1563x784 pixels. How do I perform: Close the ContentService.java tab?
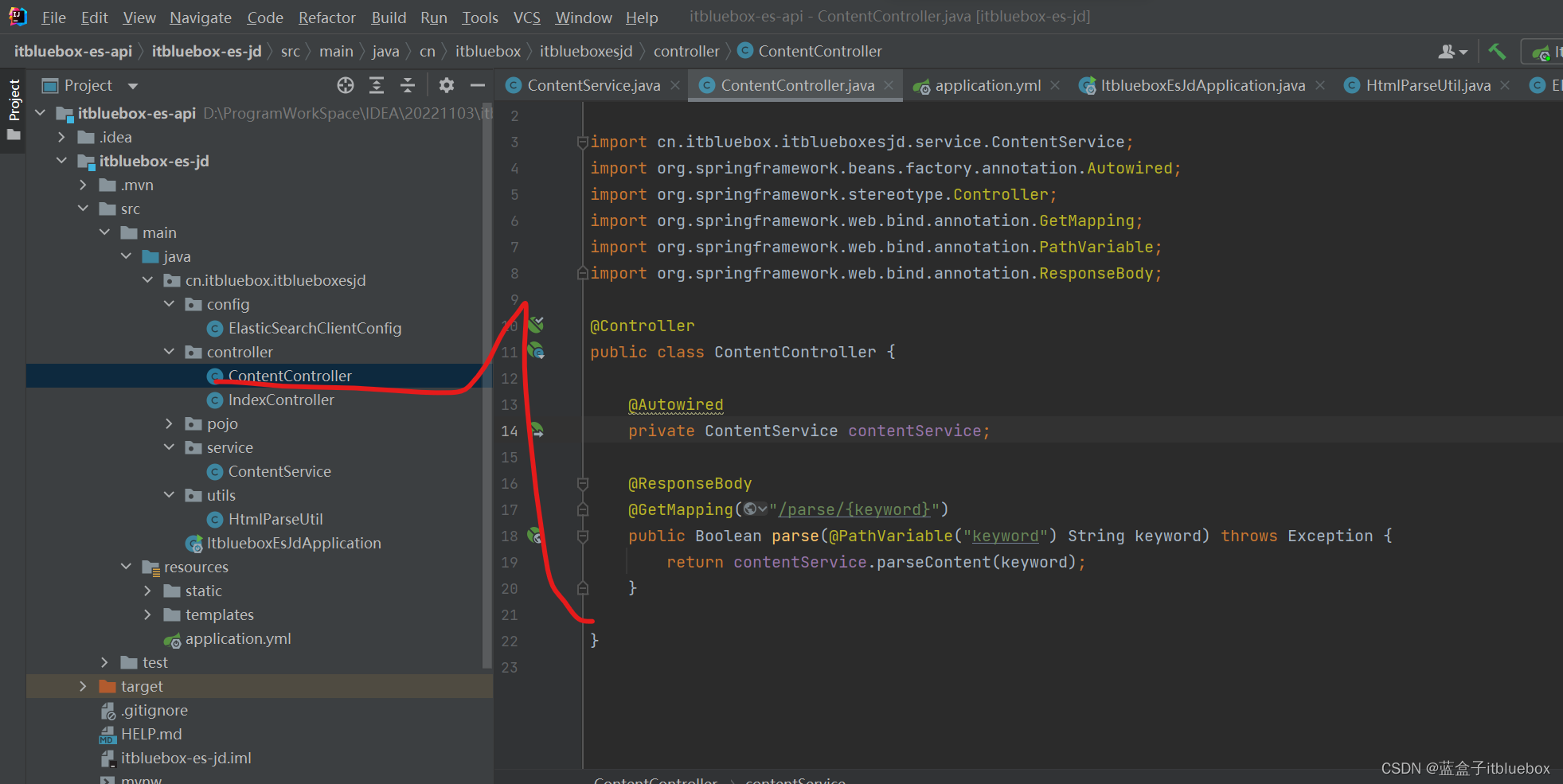675,85
